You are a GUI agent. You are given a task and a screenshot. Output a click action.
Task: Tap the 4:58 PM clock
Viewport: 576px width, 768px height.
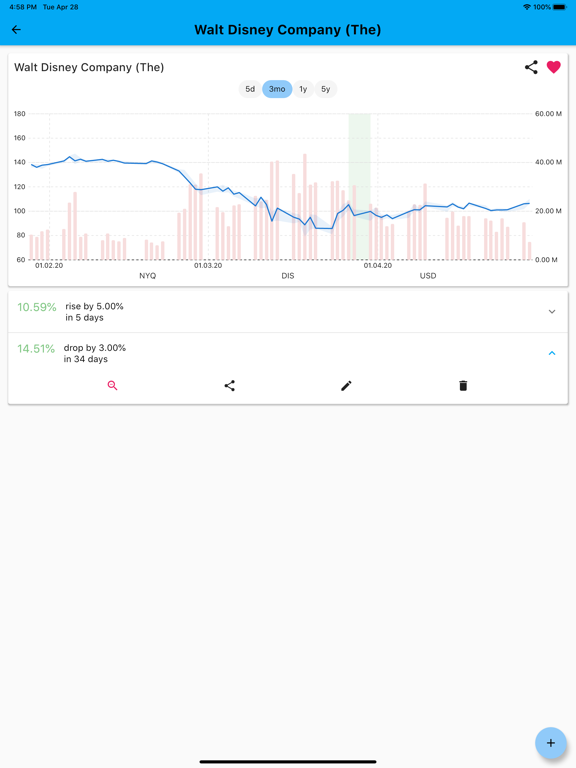click(23, 7)
